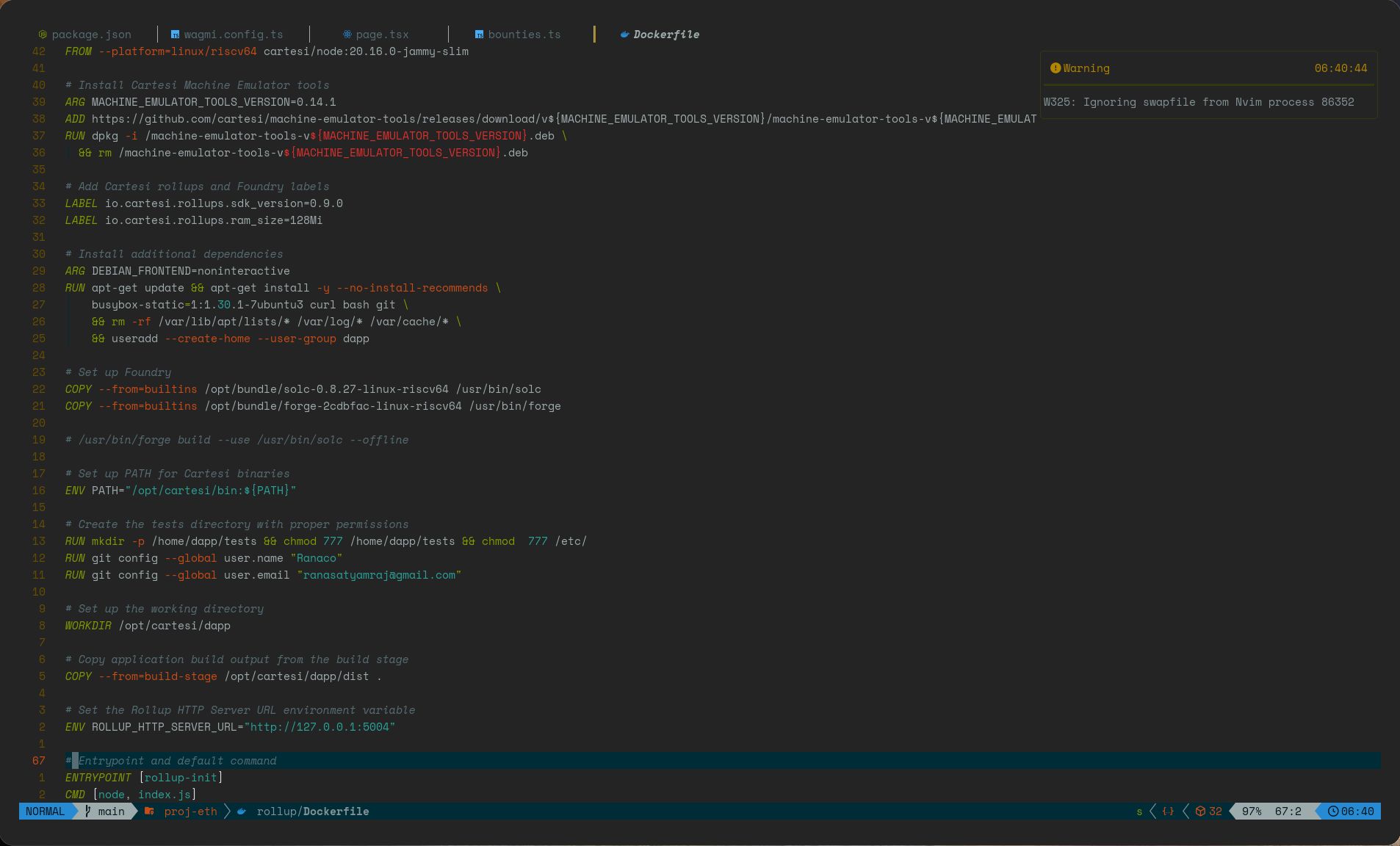Click the ENTRYPOINT [rollup-init] line

(144, 778)
